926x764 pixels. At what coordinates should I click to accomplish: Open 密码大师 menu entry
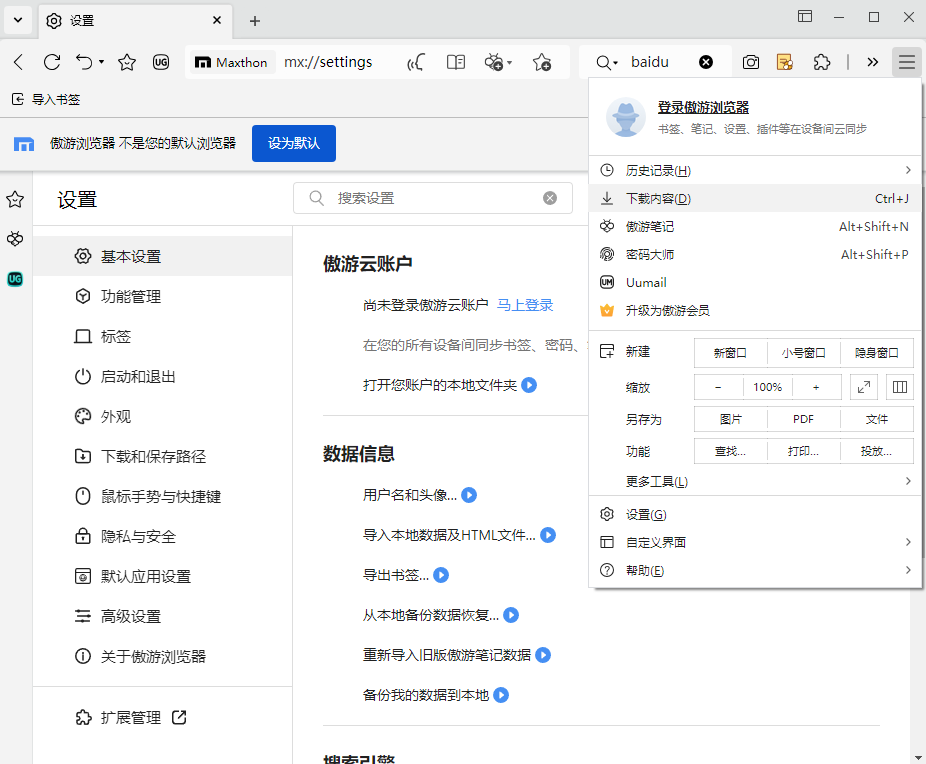tap(650, 254)
